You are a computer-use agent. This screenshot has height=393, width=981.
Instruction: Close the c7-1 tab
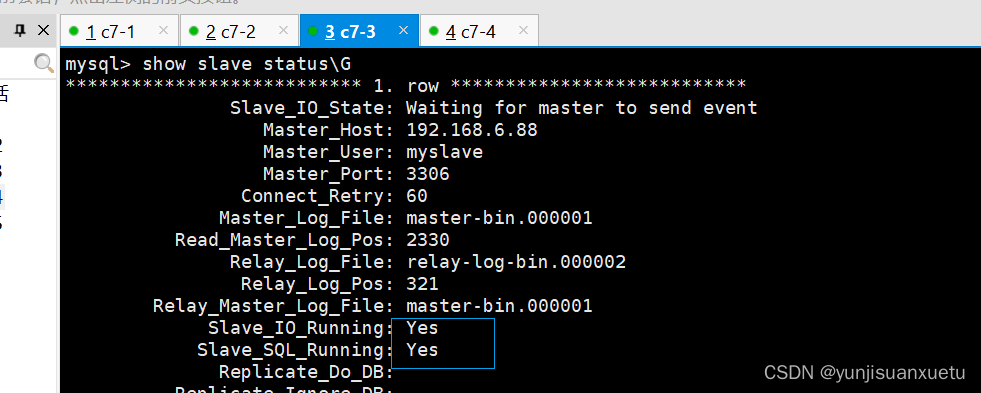click(163, 30)
